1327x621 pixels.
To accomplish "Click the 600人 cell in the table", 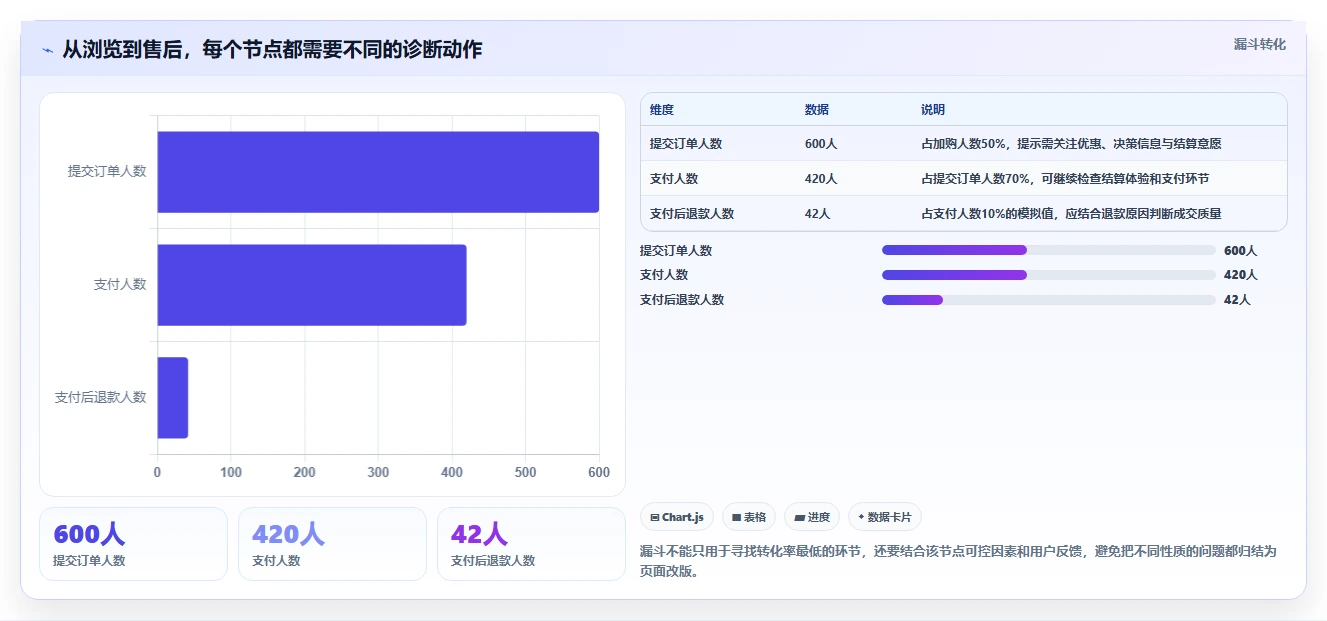I will tap(821, 144).
